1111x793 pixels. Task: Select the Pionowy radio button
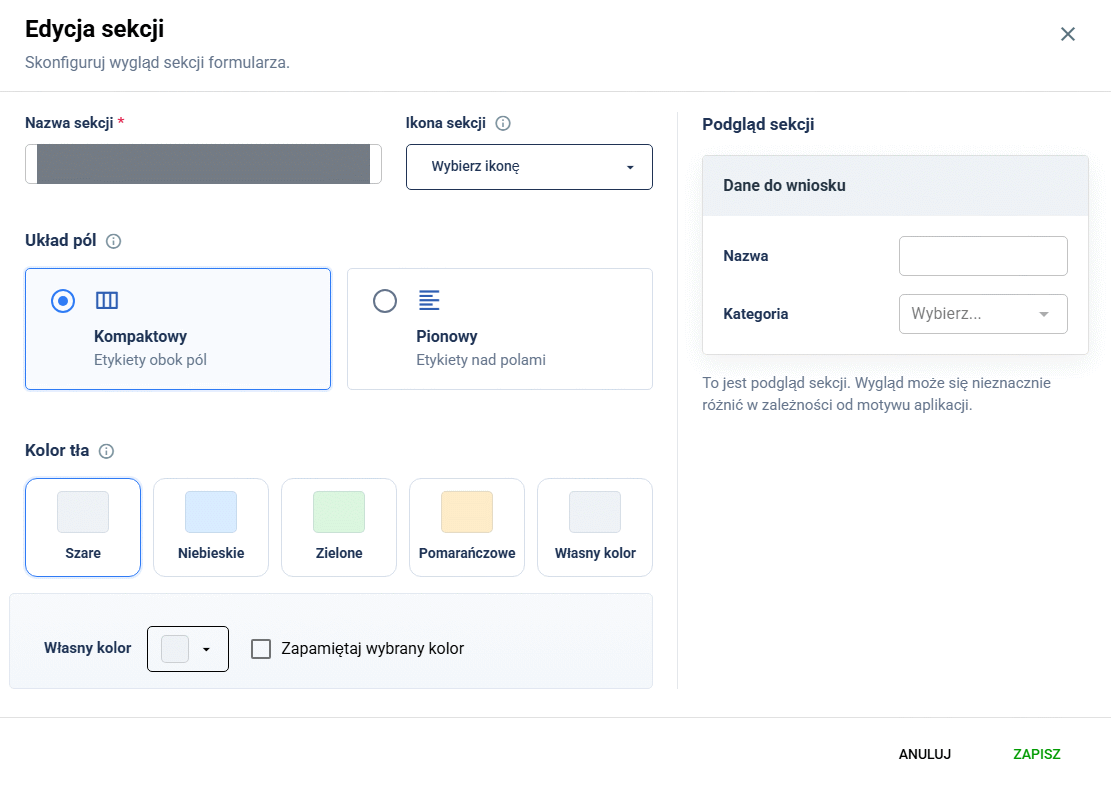tap(385, 301)
